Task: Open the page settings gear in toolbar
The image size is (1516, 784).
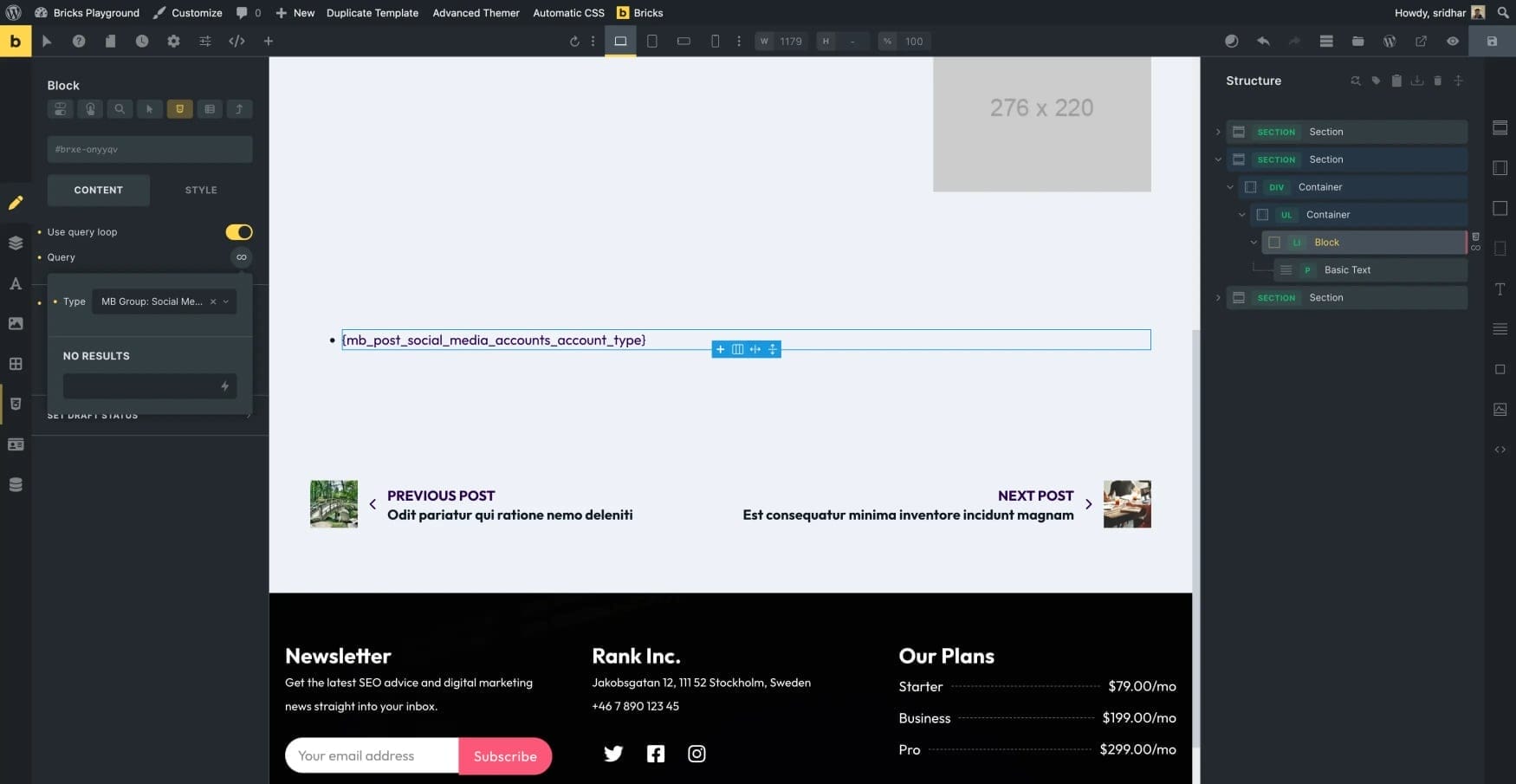Action: (173, 42)
